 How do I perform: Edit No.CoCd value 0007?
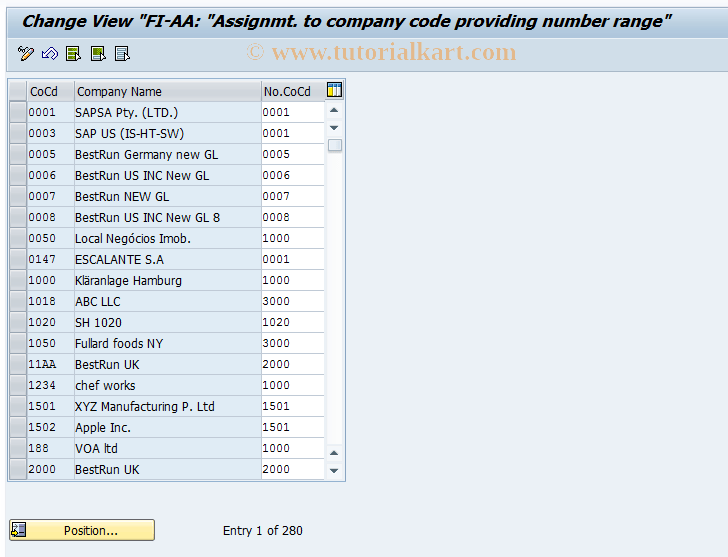(x=292, y=196)
